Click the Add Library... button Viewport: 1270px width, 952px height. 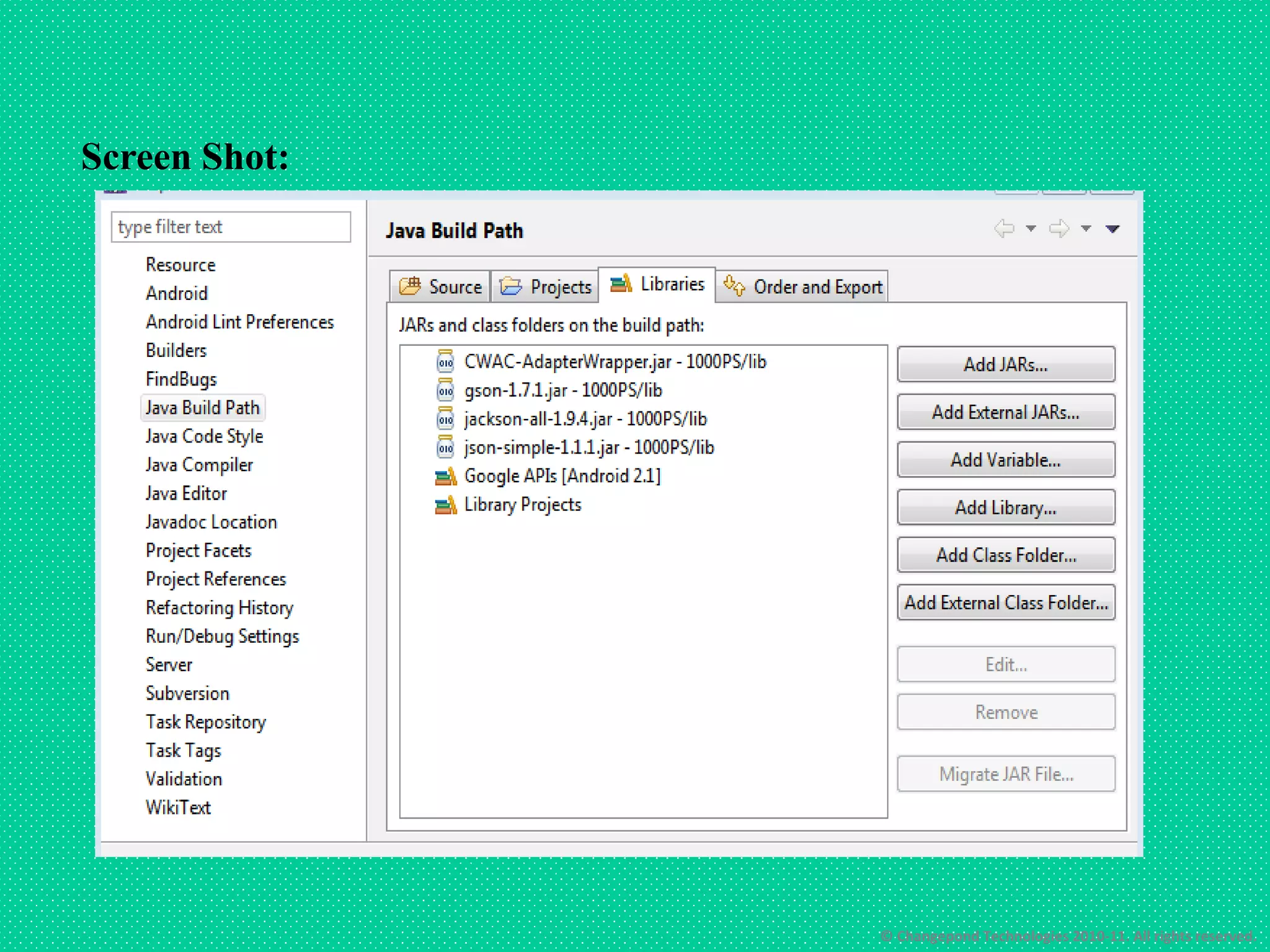pyautogui.click(x=1006, y=508)
